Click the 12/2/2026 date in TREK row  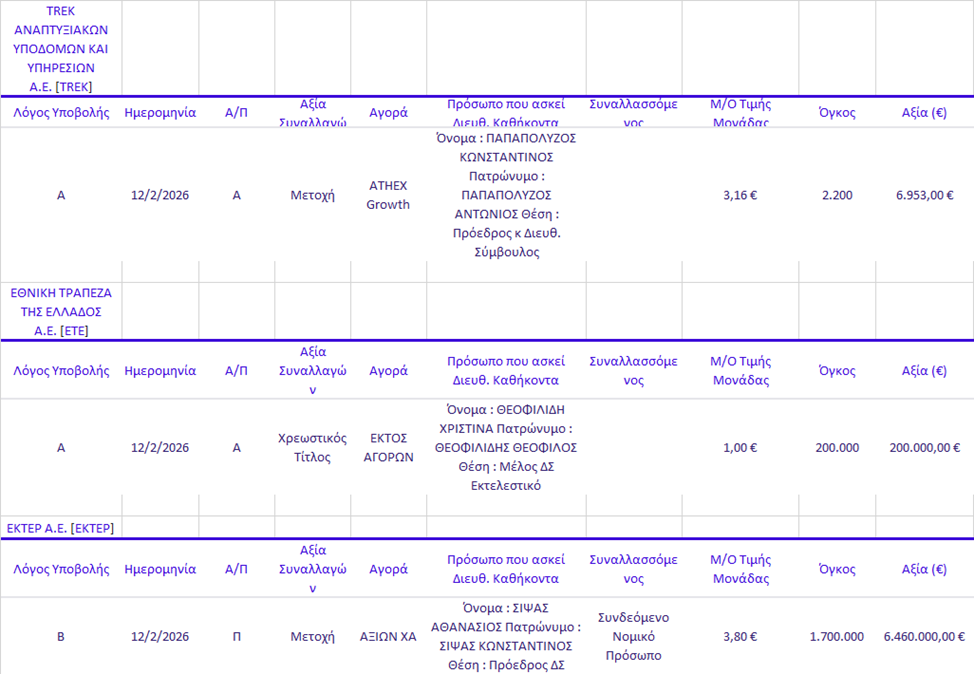(160, 195)
